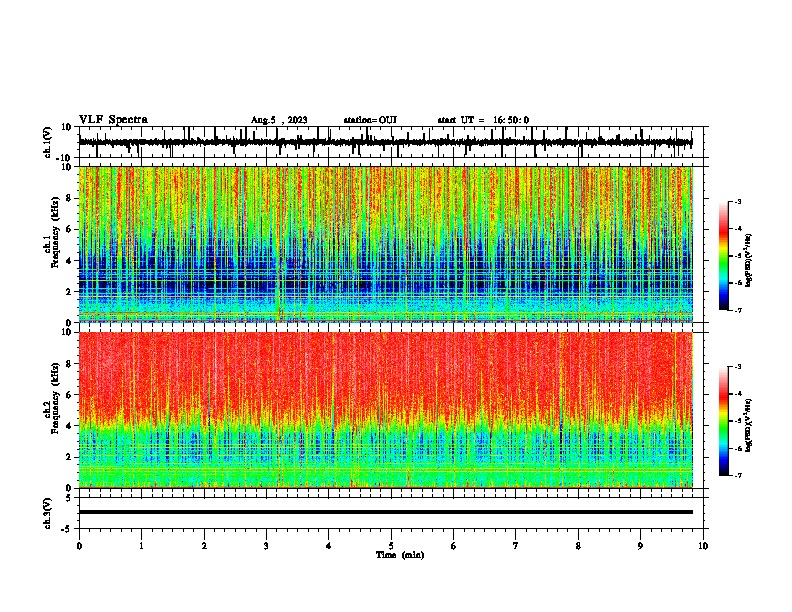Click the "-5" tick of ch.3(V) axis
The height and width of the screenshot is (612, 792).
tap(68, 529)
